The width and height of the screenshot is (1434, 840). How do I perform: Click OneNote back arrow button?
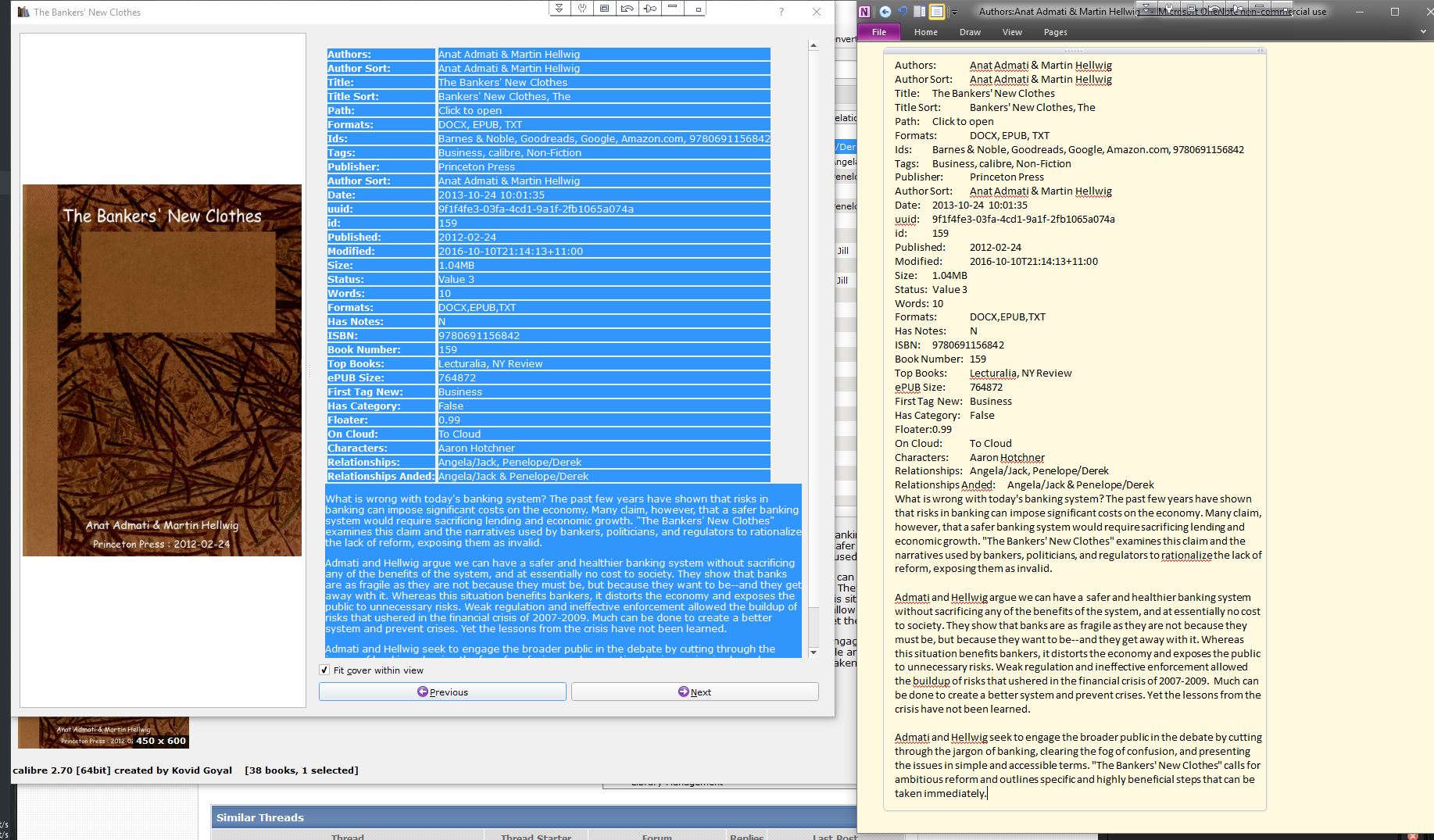(885, 11)
